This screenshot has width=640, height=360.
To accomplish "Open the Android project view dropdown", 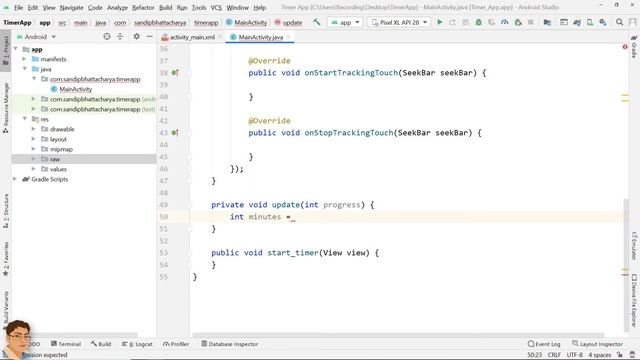I will 36,37.
